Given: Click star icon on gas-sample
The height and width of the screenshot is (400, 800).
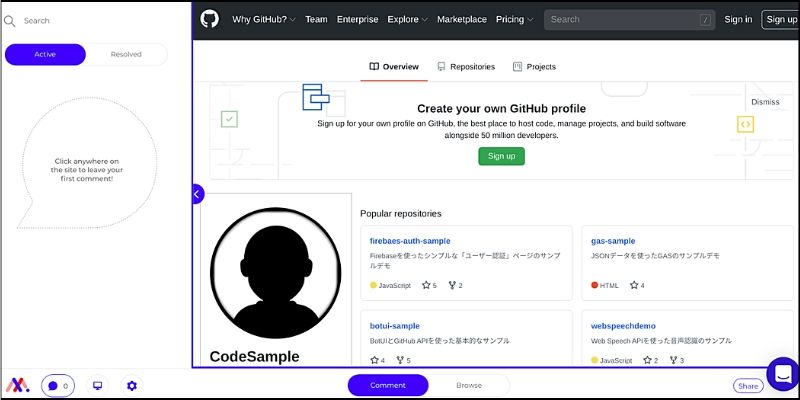Looking at the screenshot, I should click(x=634, y=285).
